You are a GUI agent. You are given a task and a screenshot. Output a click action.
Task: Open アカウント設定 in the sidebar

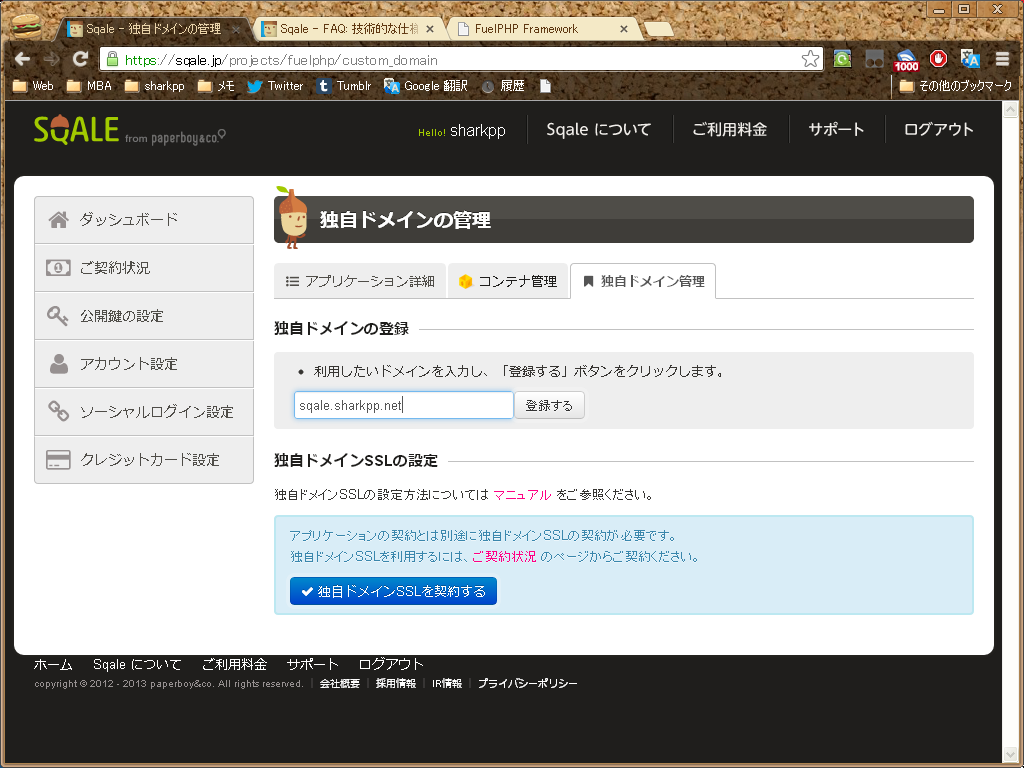coord(144,364)
